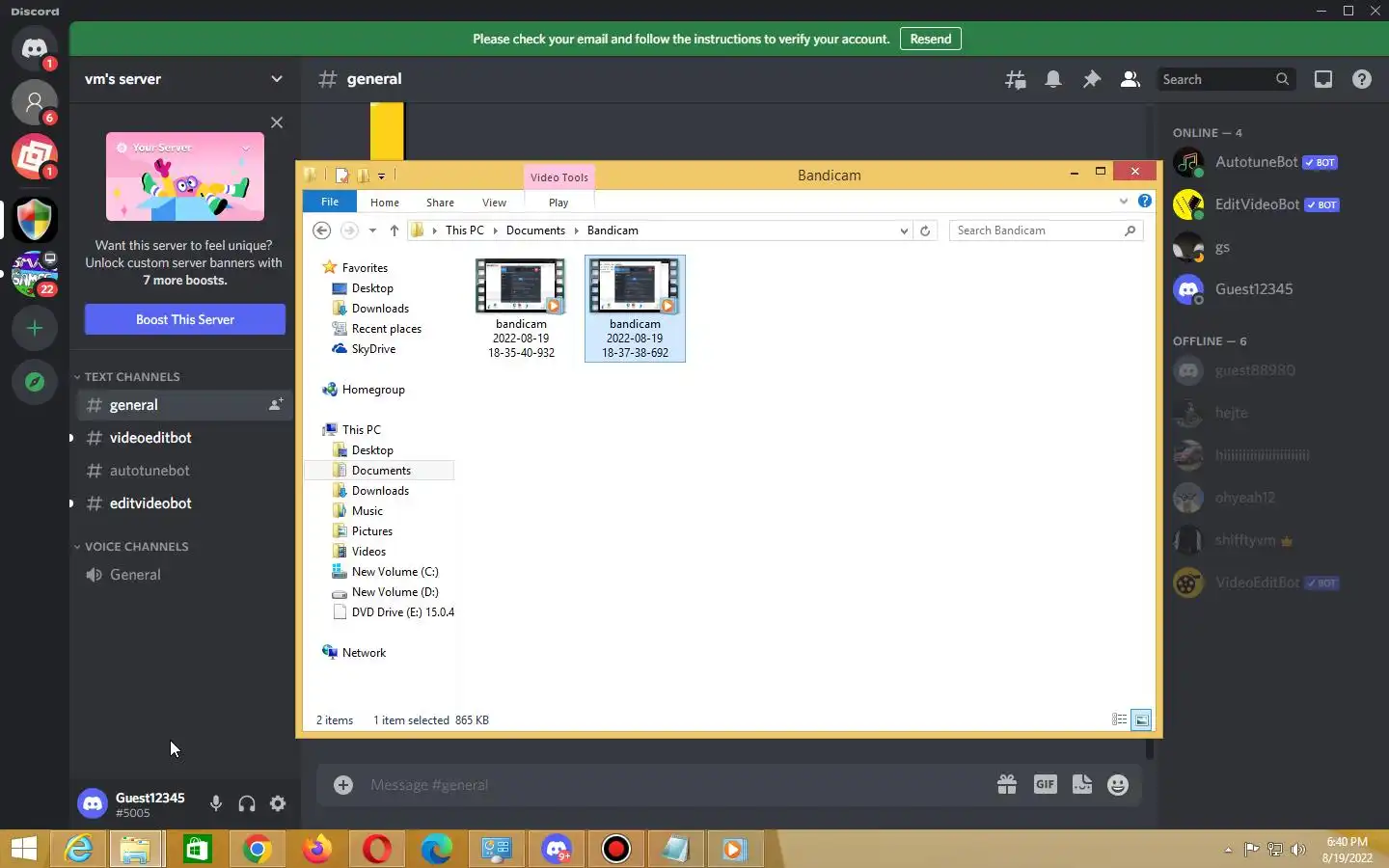Open the Home ribbon tab in Explorer
This screenshot has width=1389, height=868.
coord(385,203)
